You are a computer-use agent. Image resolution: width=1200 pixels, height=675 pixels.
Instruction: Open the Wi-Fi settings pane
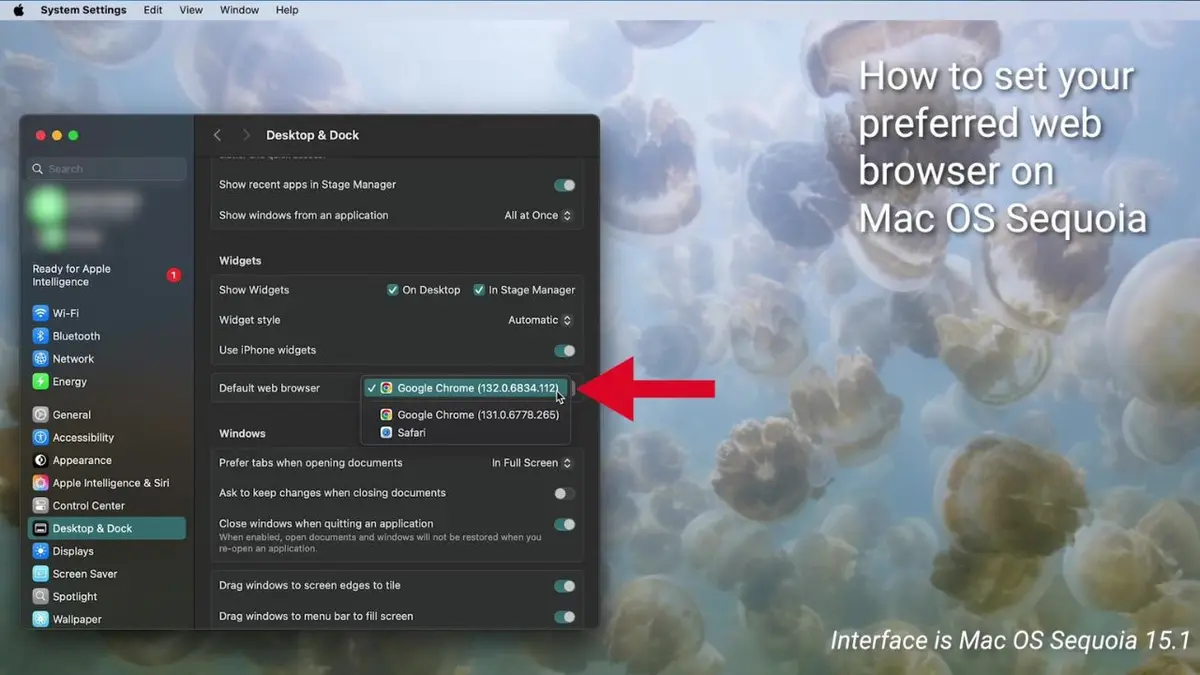pos(106,313)
